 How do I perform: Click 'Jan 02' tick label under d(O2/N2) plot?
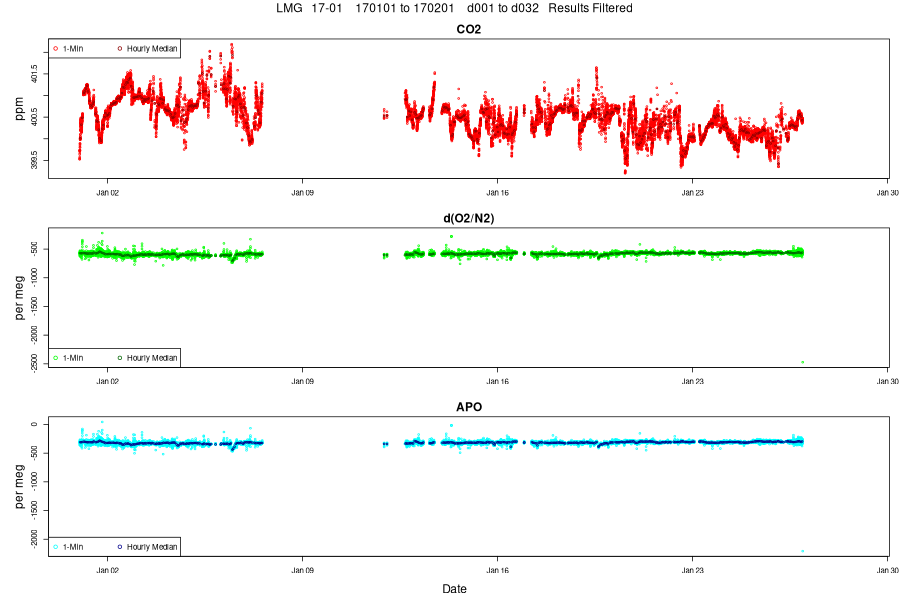(x=107, y=381)
